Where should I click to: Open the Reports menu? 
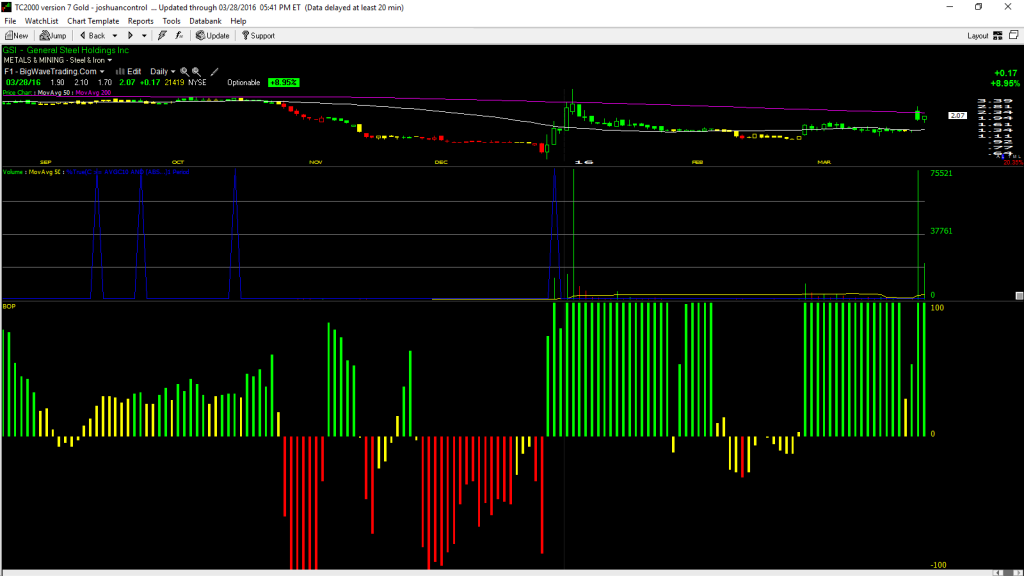point(140,21)
